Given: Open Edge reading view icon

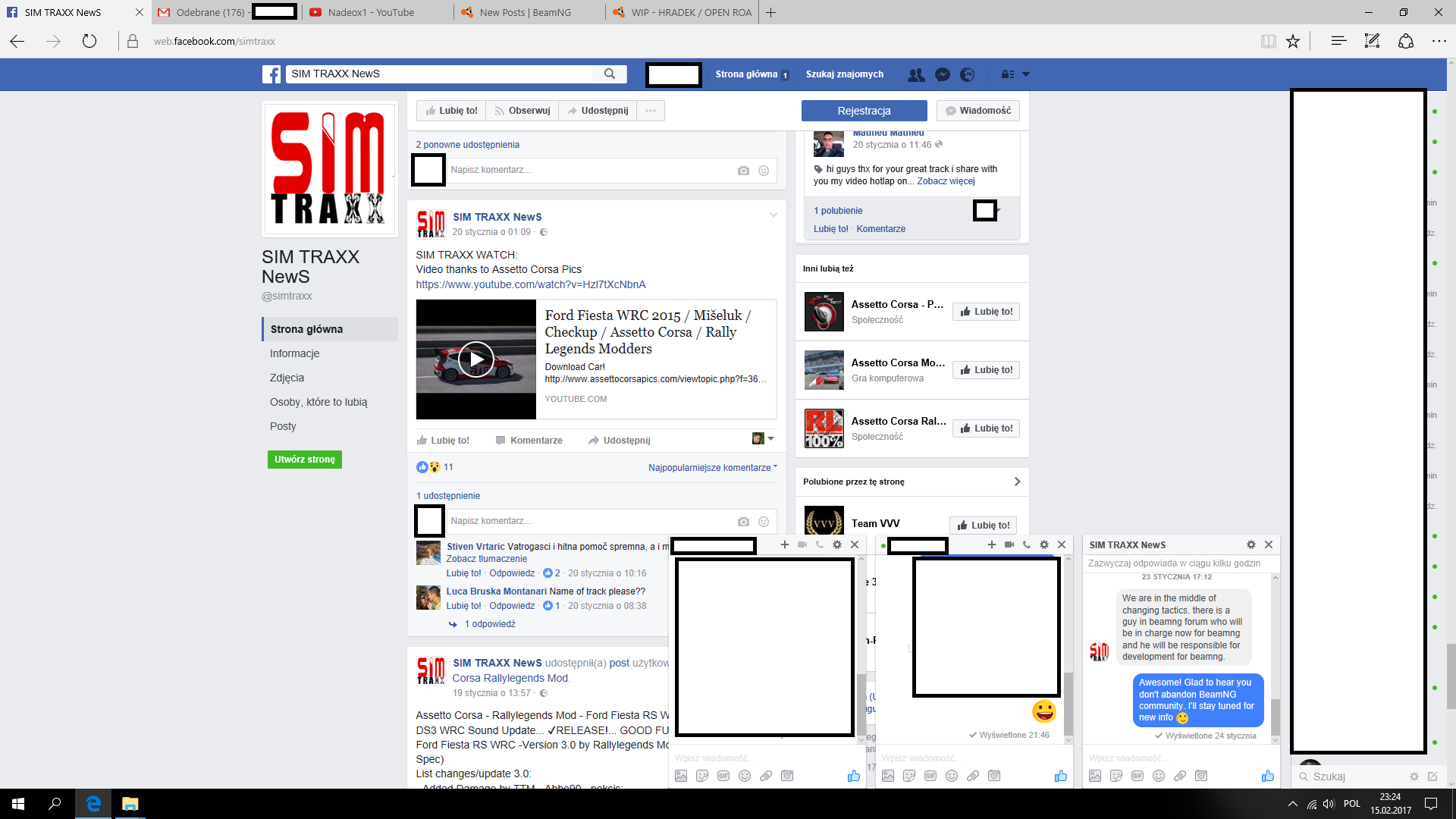Looking at the screenshot, I should click(x=1268, y=41).
